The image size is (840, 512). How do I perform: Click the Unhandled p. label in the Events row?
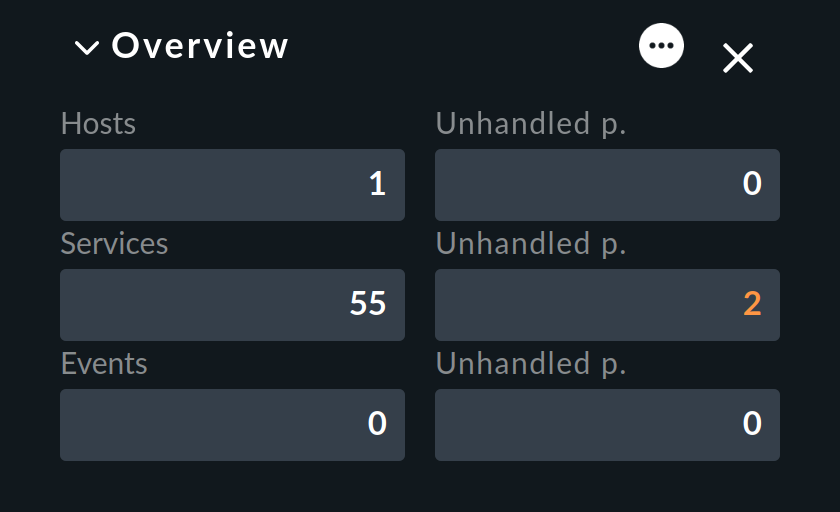(x=531, y=364)
